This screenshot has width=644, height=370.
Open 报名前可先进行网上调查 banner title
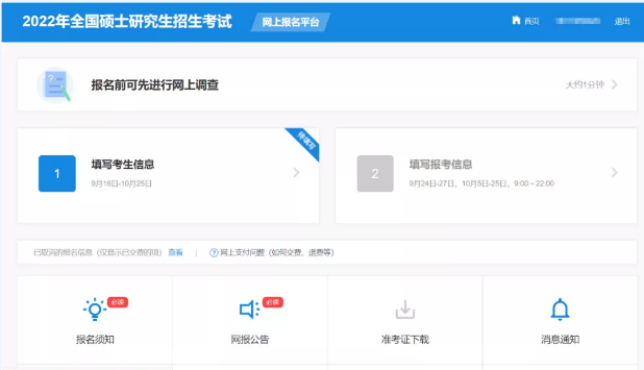tap(155, 85)
